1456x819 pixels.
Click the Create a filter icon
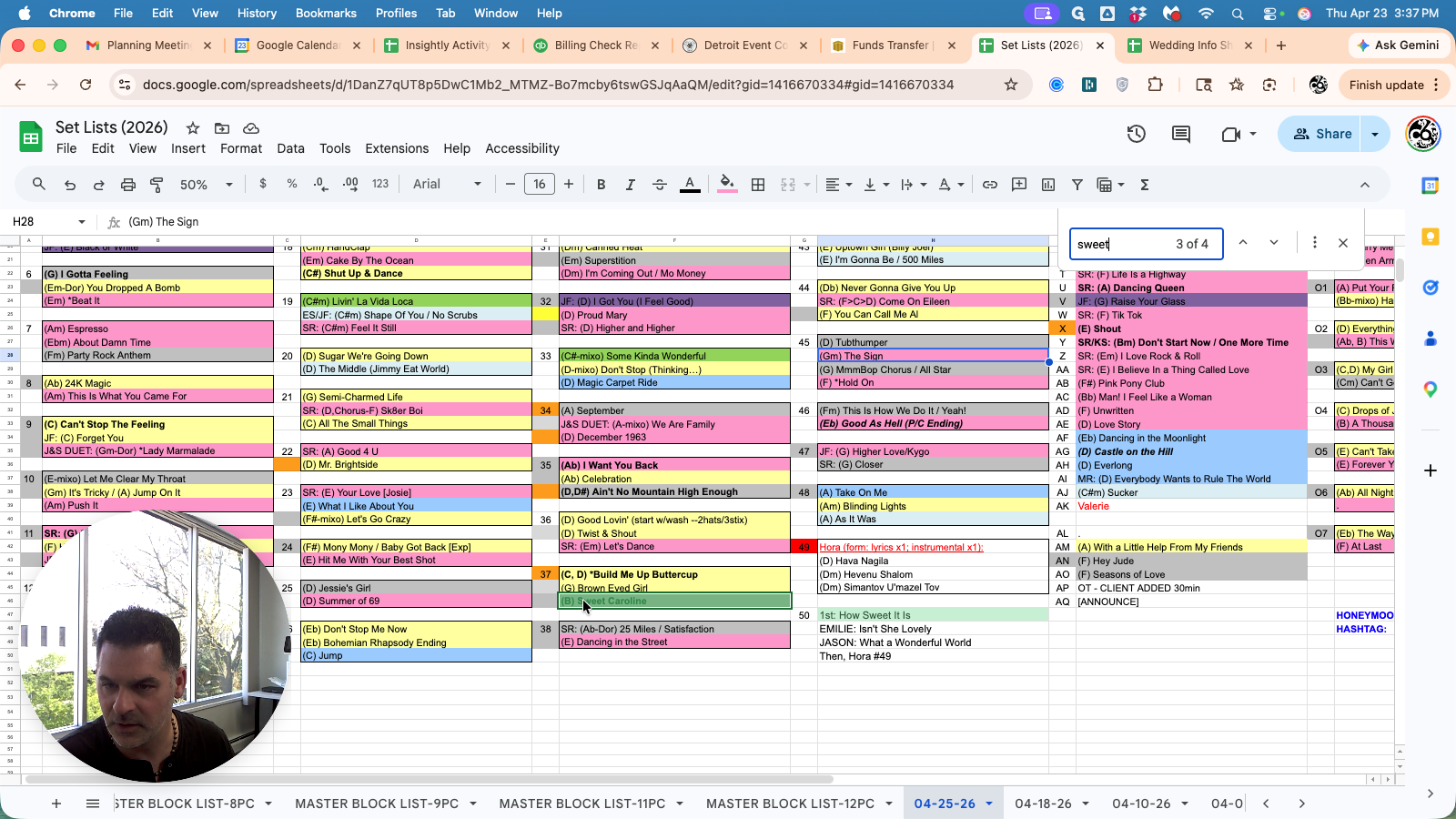click(x=1077, y=185)
